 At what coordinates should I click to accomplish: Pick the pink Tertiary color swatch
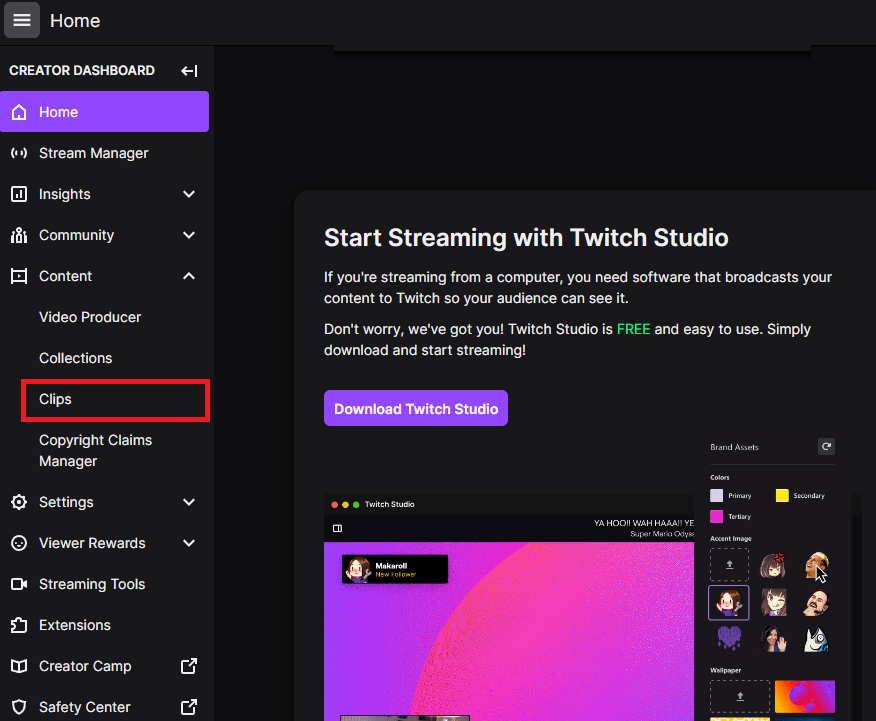pos(716,516)
